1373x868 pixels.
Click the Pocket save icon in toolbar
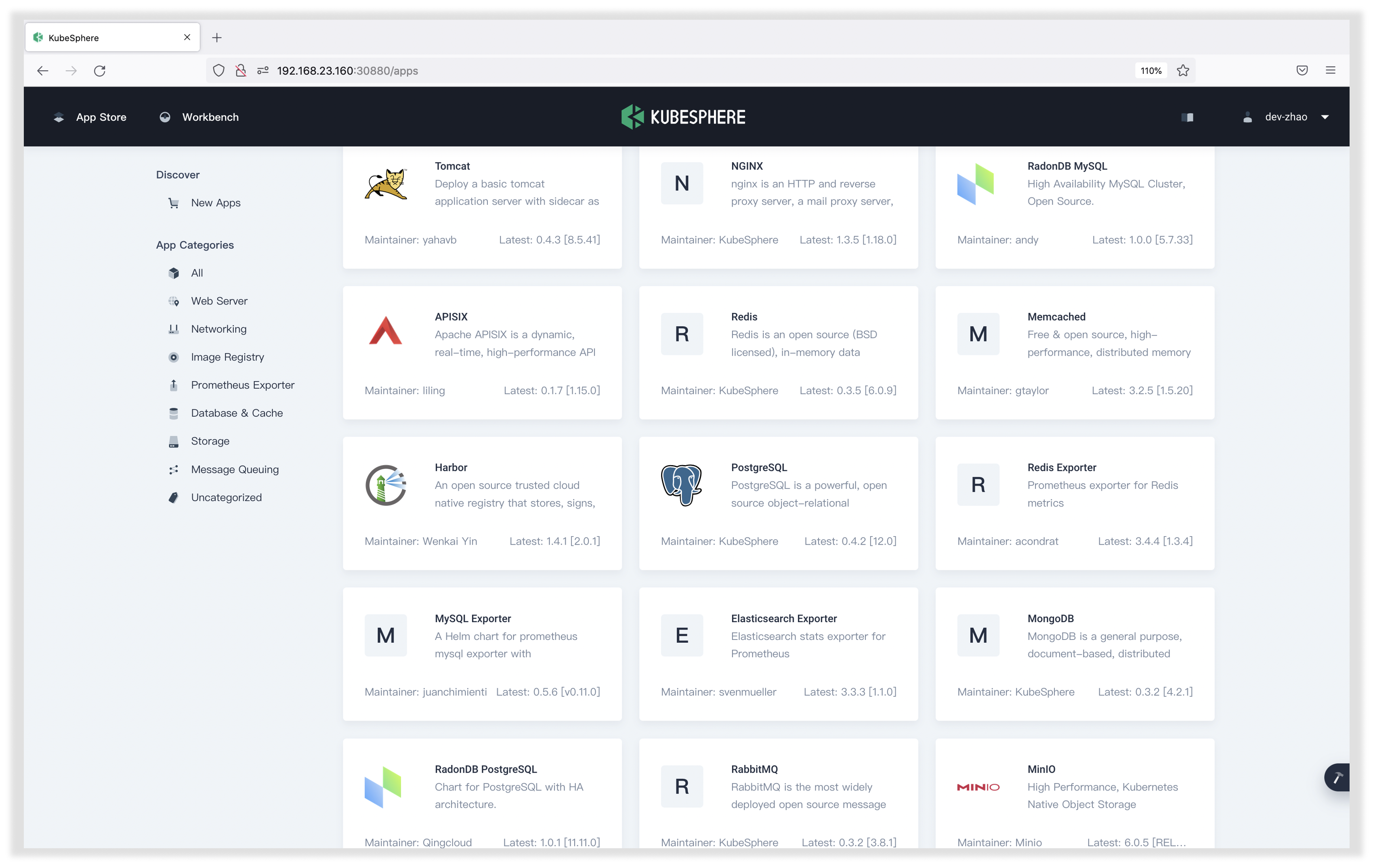point(1302,71)
